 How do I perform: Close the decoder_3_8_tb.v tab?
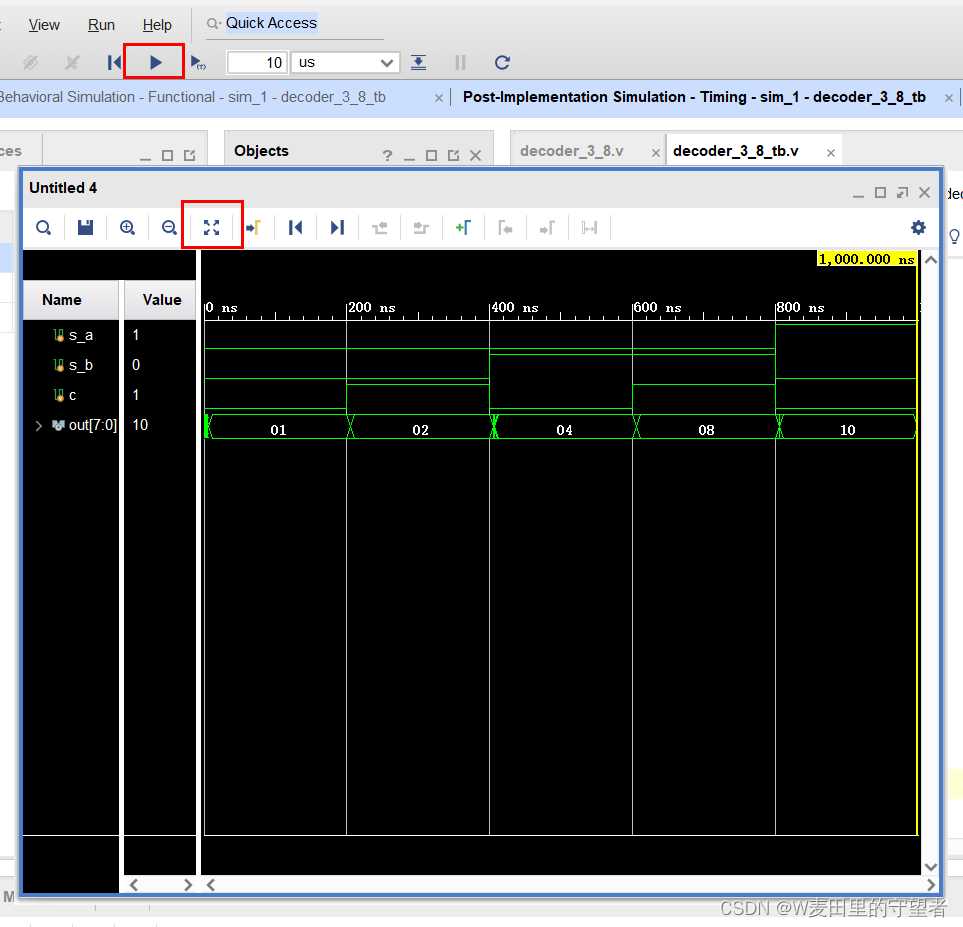(x=830, y=153)
